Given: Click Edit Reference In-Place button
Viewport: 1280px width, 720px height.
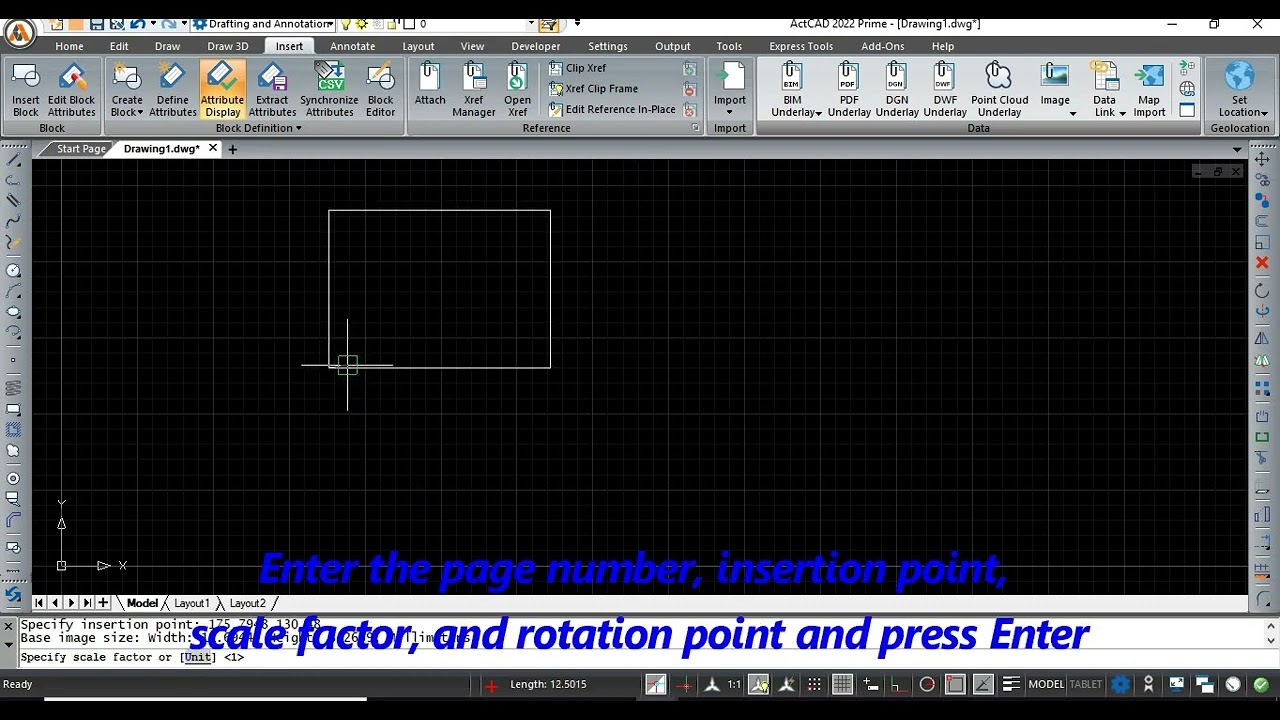Looking at the screenshot, I should tap(612, 110).
